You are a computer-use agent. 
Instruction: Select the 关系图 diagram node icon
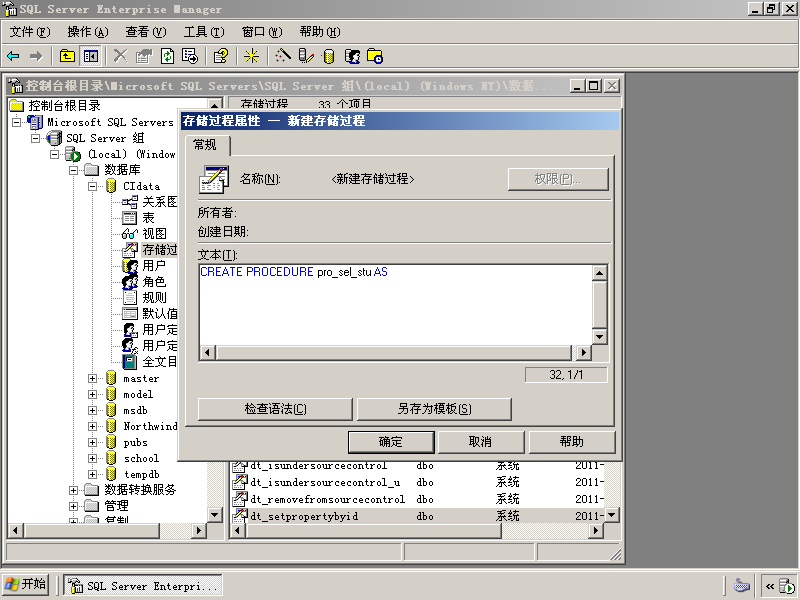tap(130, 202)
